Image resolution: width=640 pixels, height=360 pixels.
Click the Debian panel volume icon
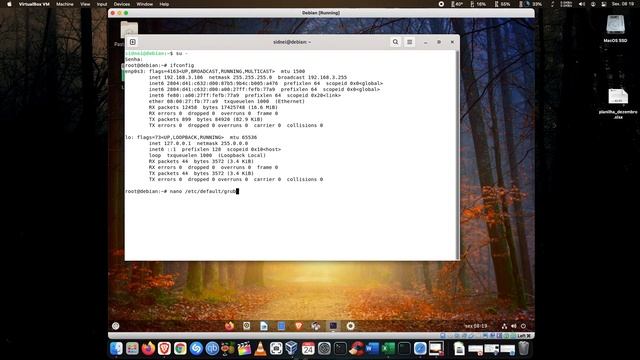514,326
